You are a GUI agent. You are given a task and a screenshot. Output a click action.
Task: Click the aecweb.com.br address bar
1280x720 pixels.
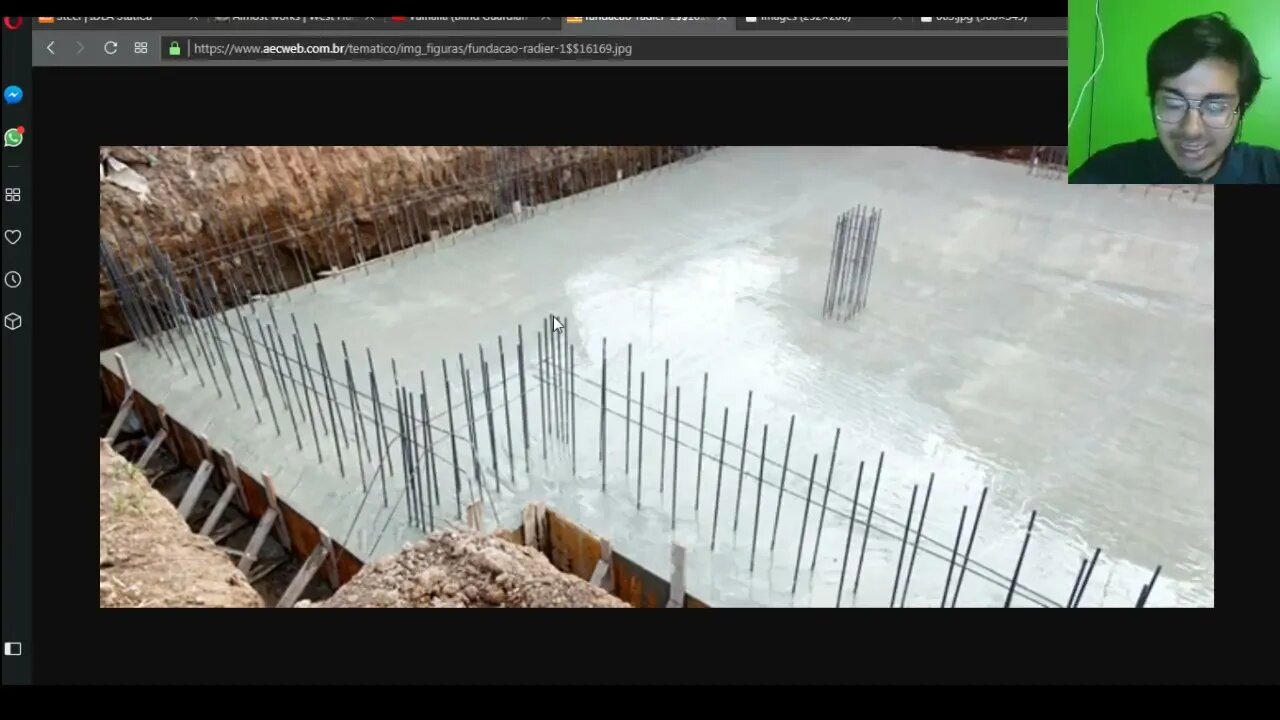coord(612,48)
